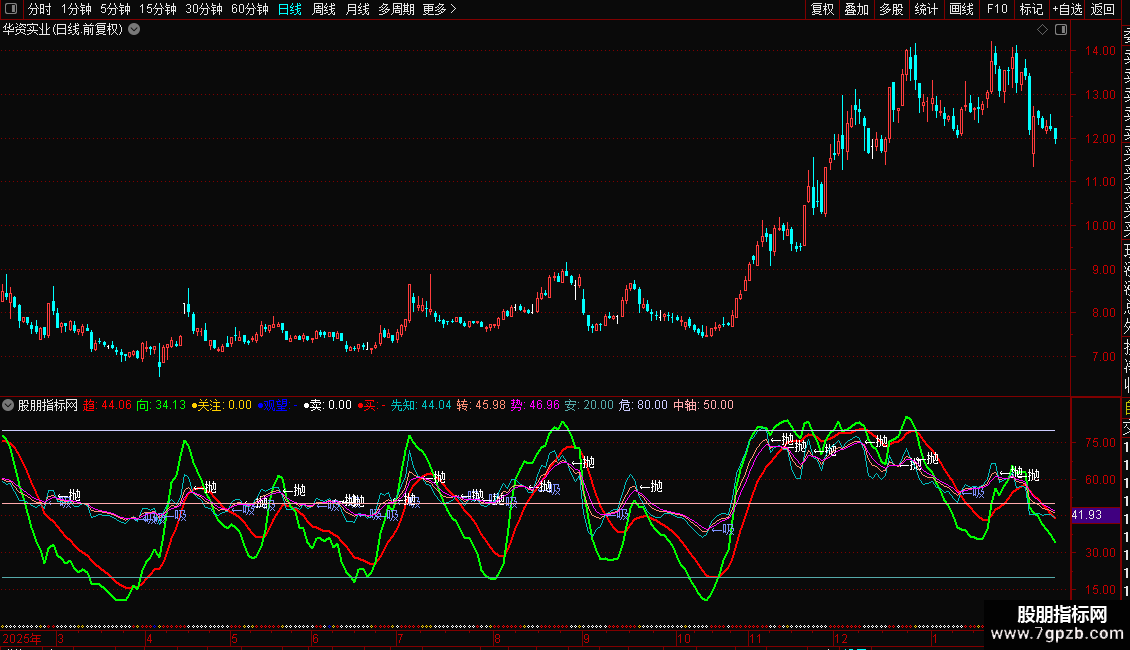The height and width of the screenshot is (650, 1130).
Task: Click the 41.93 indicator value label
Action: (x=1090, y=515)
